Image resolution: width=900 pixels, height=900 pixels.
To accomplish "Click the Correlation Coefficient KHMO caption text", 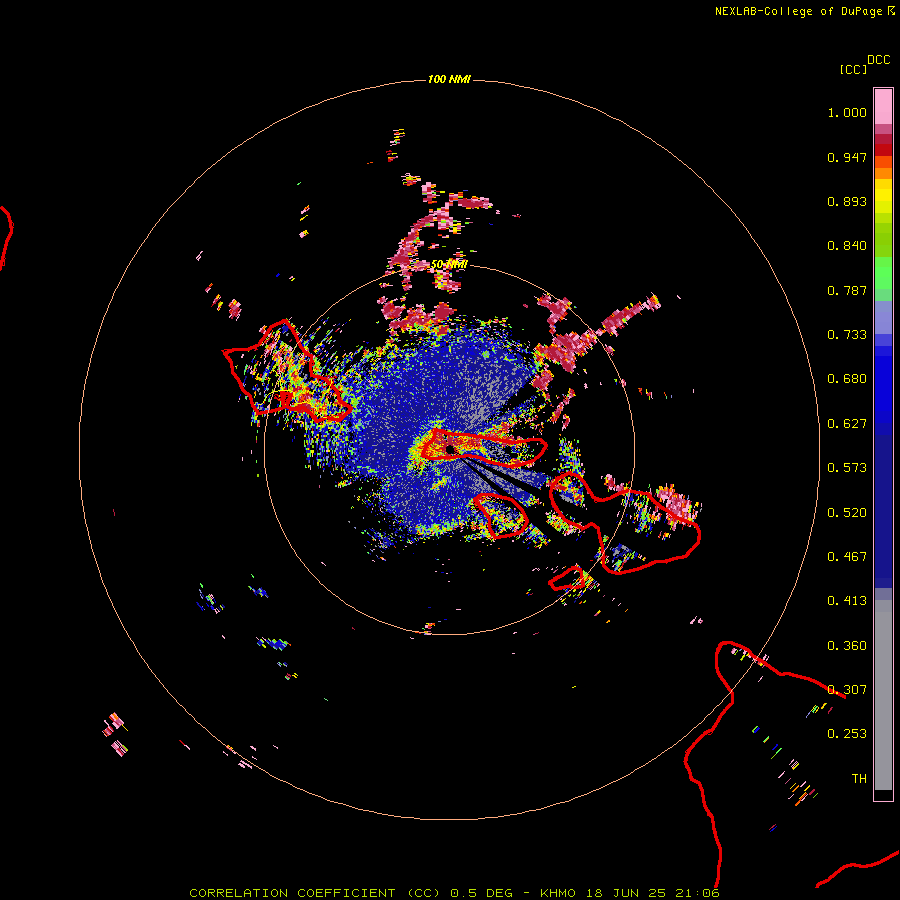I will (x=454, y=893).
